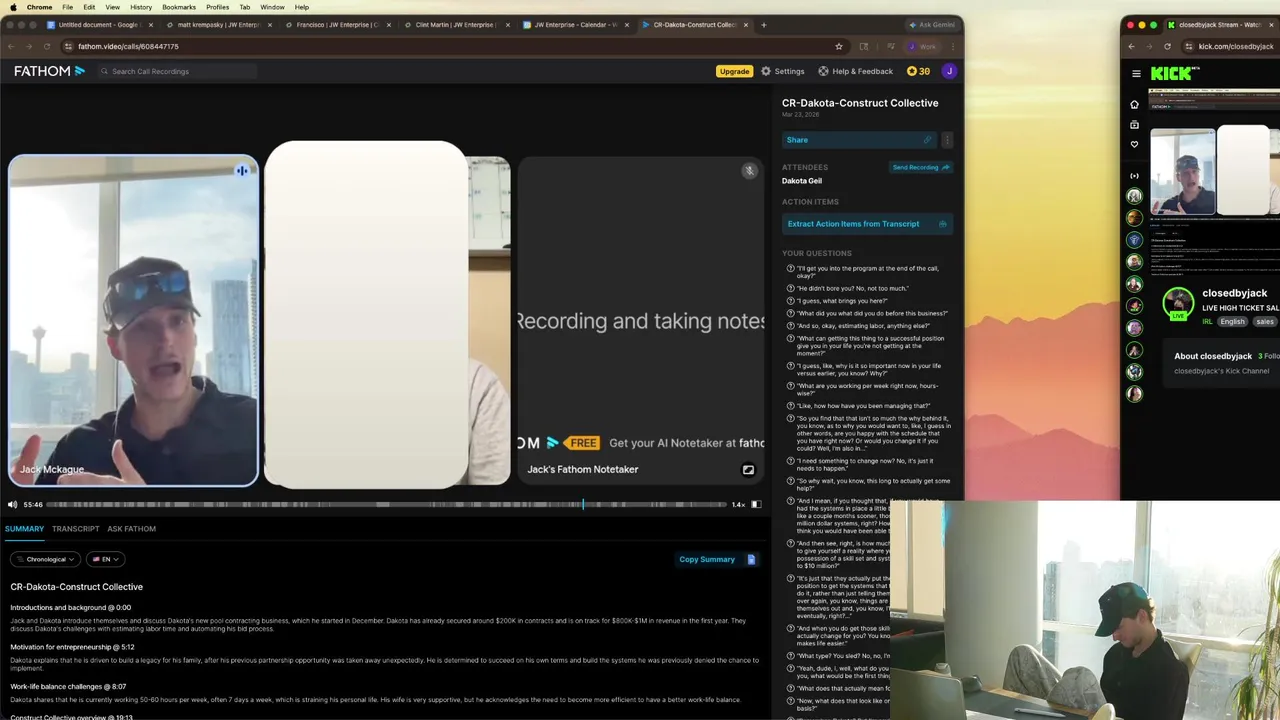Bookmark this page with the star icon
This screenshot has width=1280, height=720.
coord(839,46)
